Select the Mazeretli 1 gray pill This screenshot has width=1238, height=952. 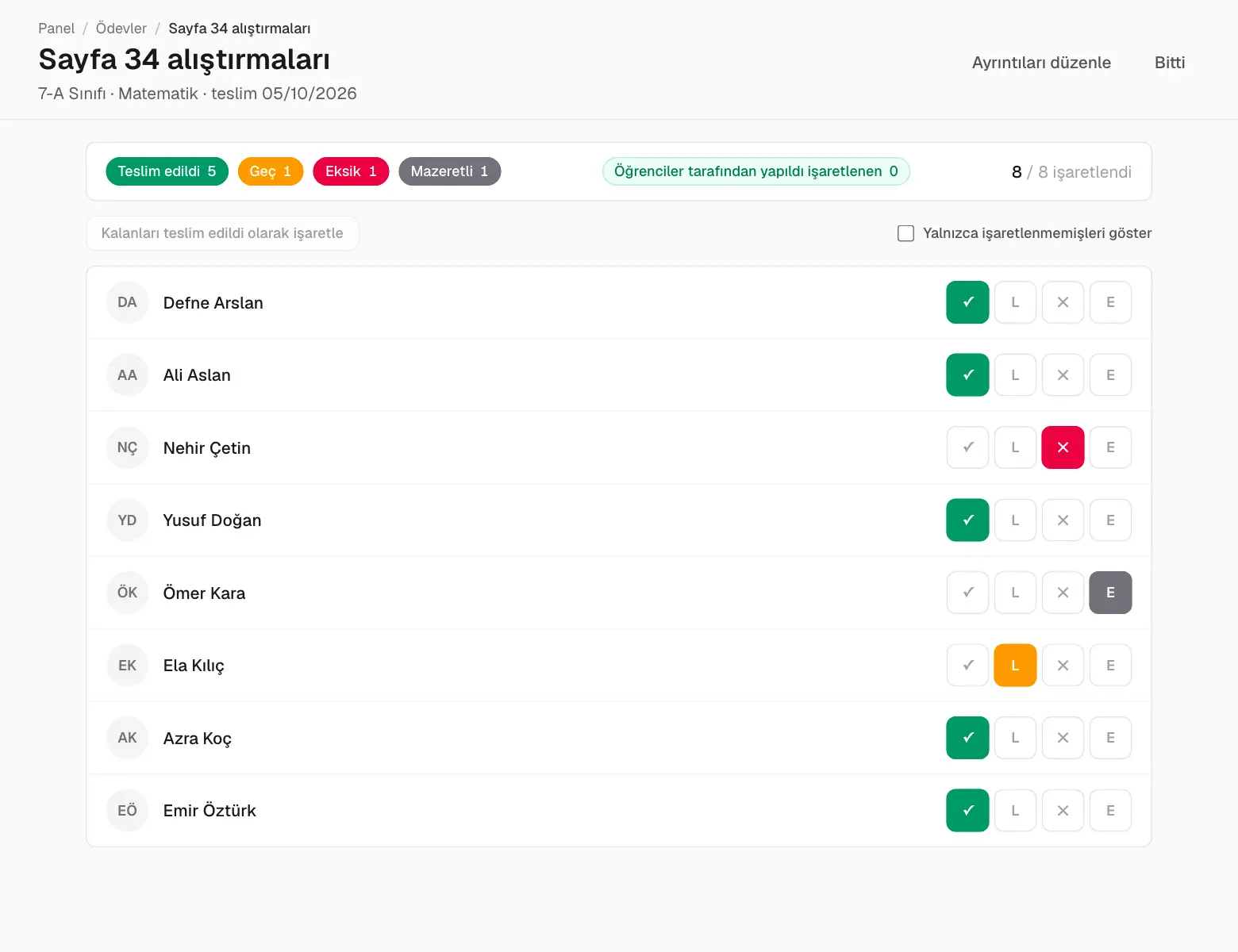pos(449,171)
